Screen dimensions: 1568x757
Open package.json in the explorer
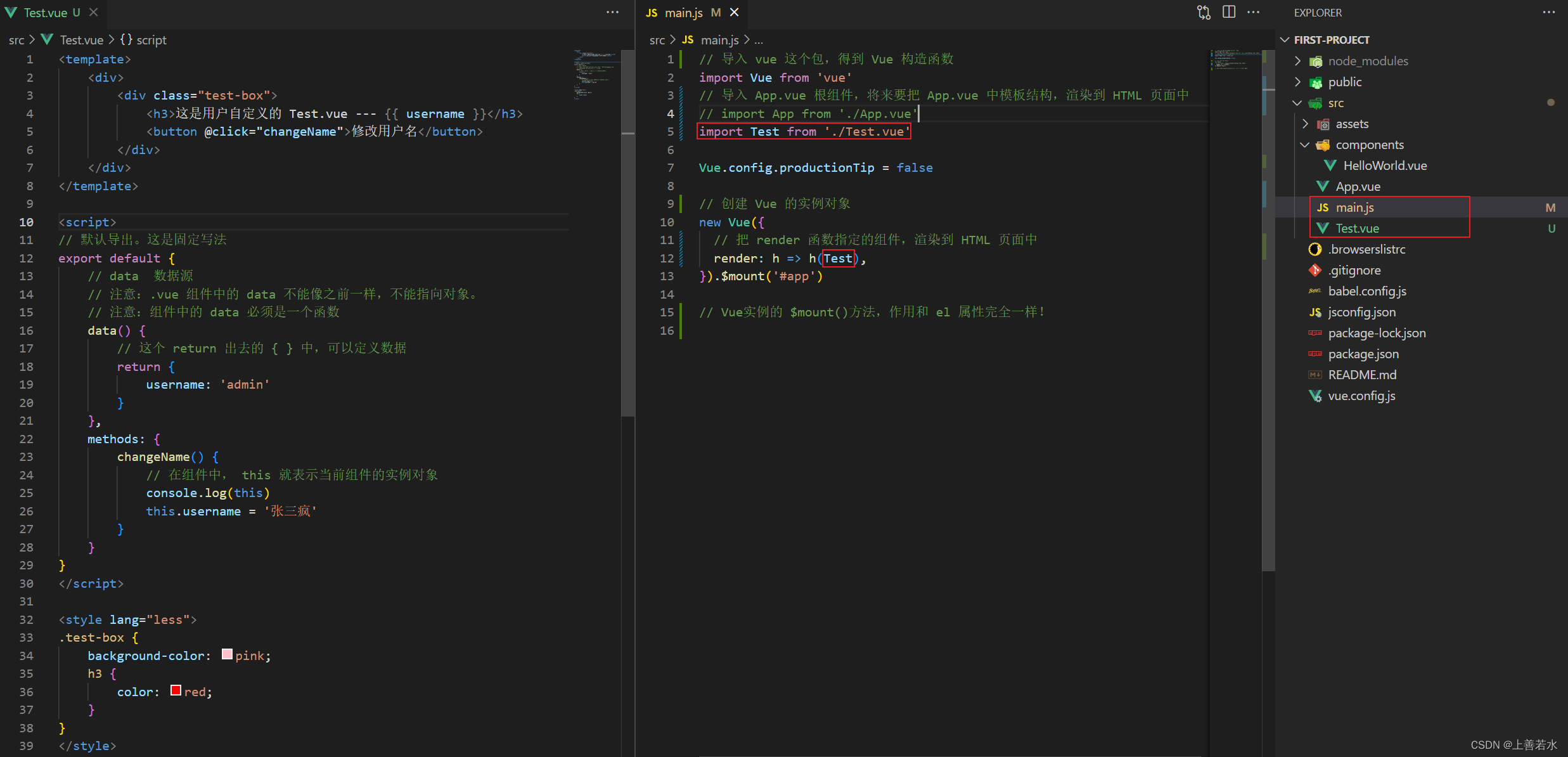[x=1363, y=354]
